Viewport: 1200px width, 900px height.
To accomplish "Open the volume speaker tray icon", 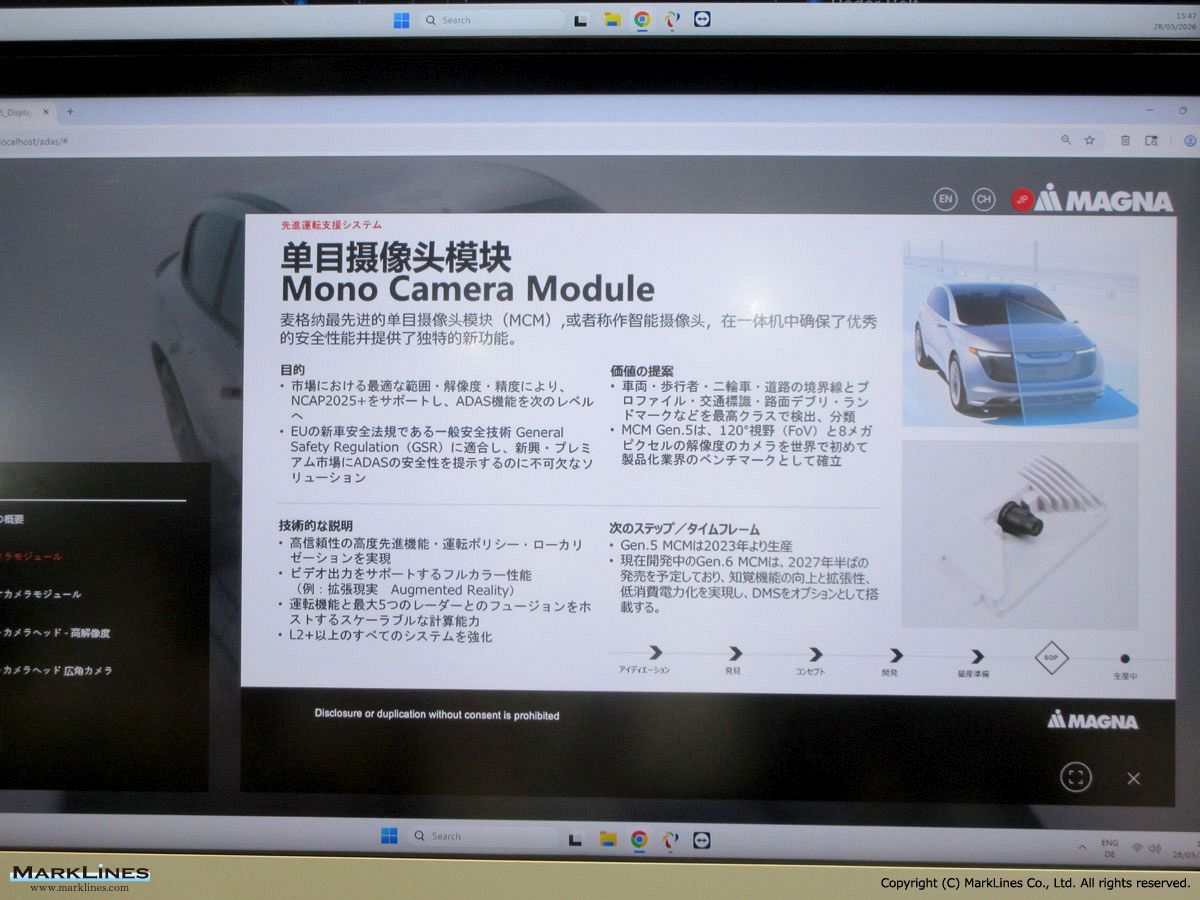I will tap(1156, 849).
